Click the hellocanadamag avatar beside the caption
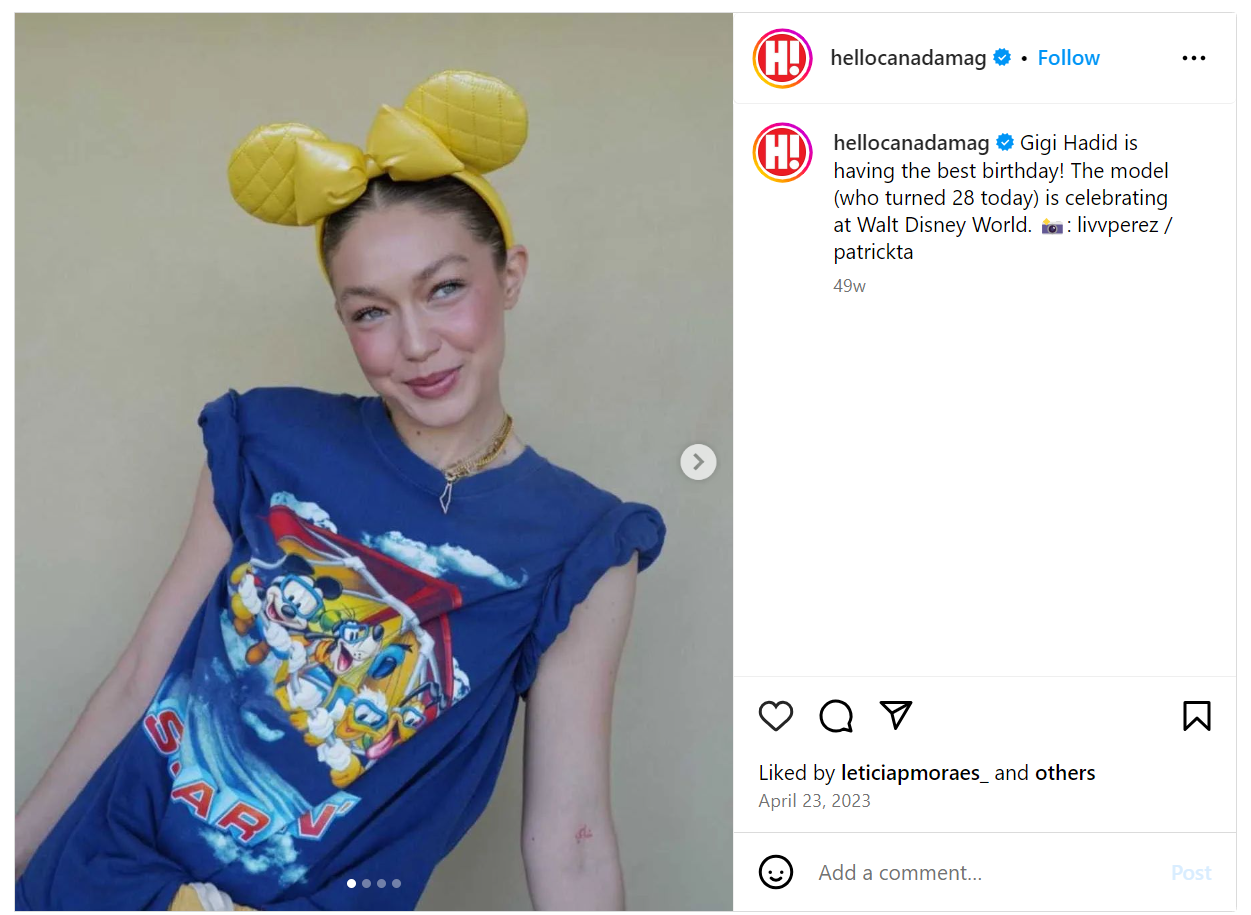The image size is (1251, 915). pyautogui.click(x=782, y=153)
